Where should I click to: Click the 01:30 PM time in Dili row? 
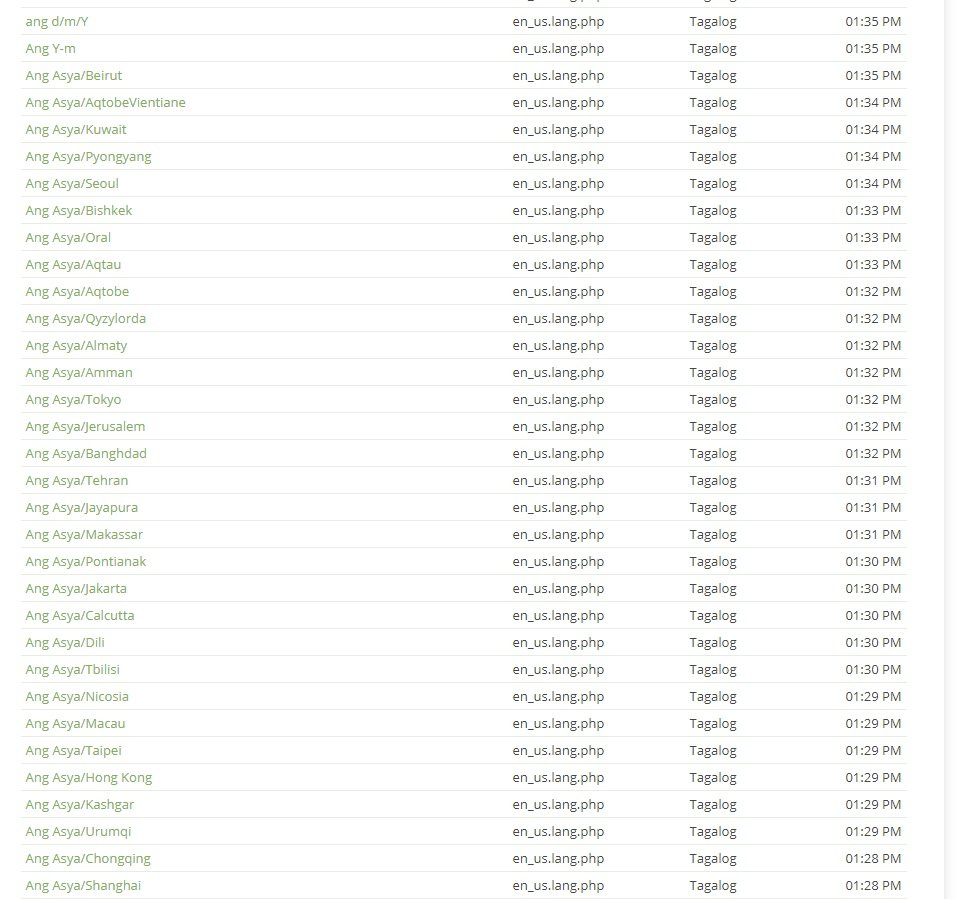pos(873,642)
